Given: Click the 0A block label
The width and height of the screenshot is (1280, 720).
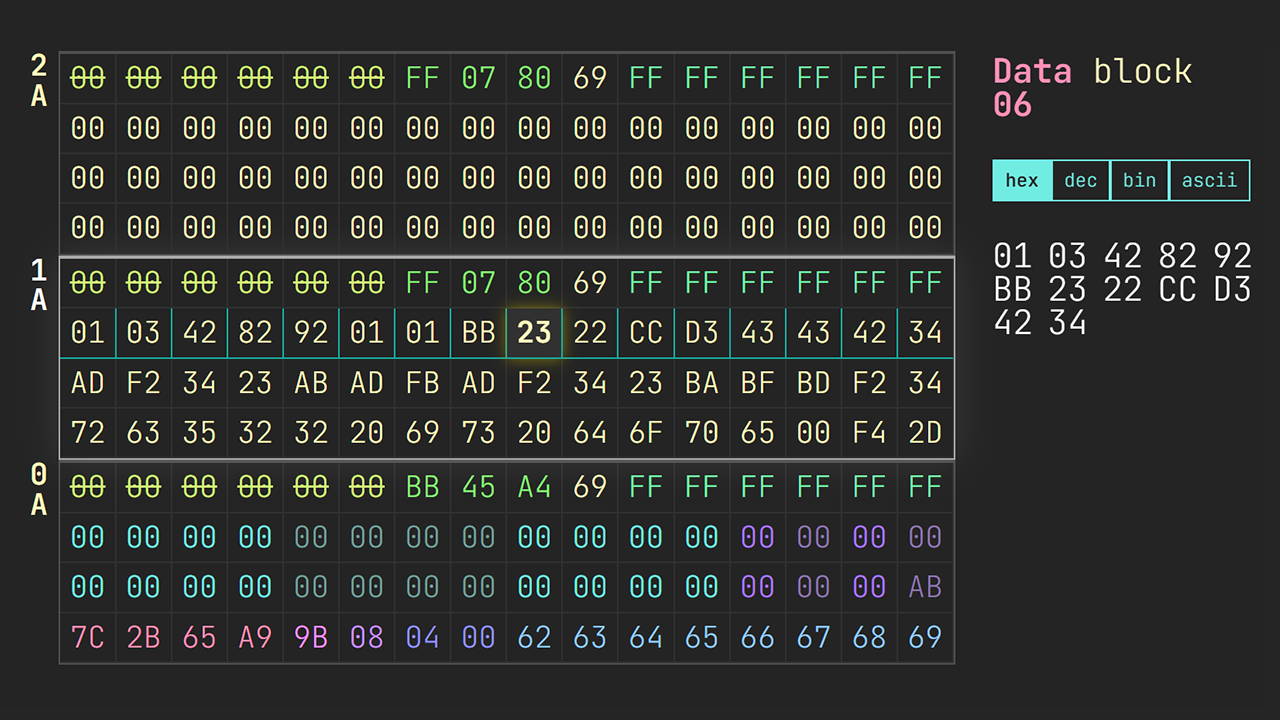Looking at the screenshot, I should click(39, 489).
